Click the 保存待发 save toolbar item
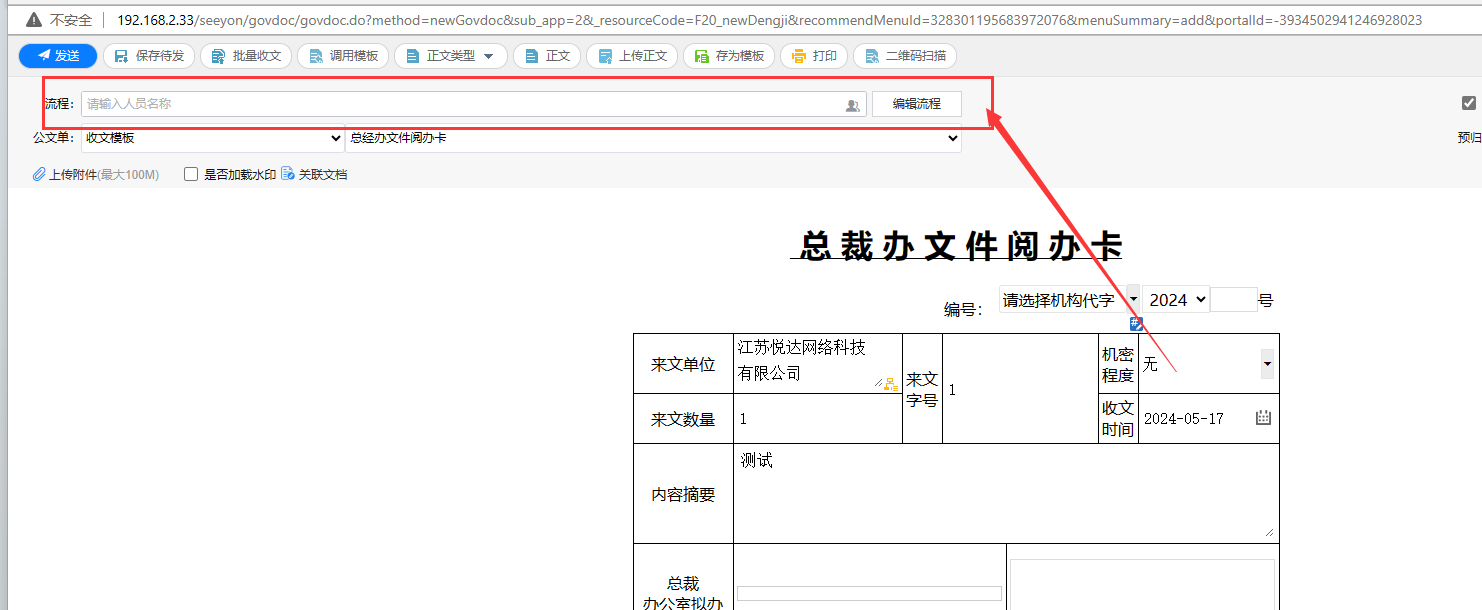1482x610 pixels. coord(149,56)
